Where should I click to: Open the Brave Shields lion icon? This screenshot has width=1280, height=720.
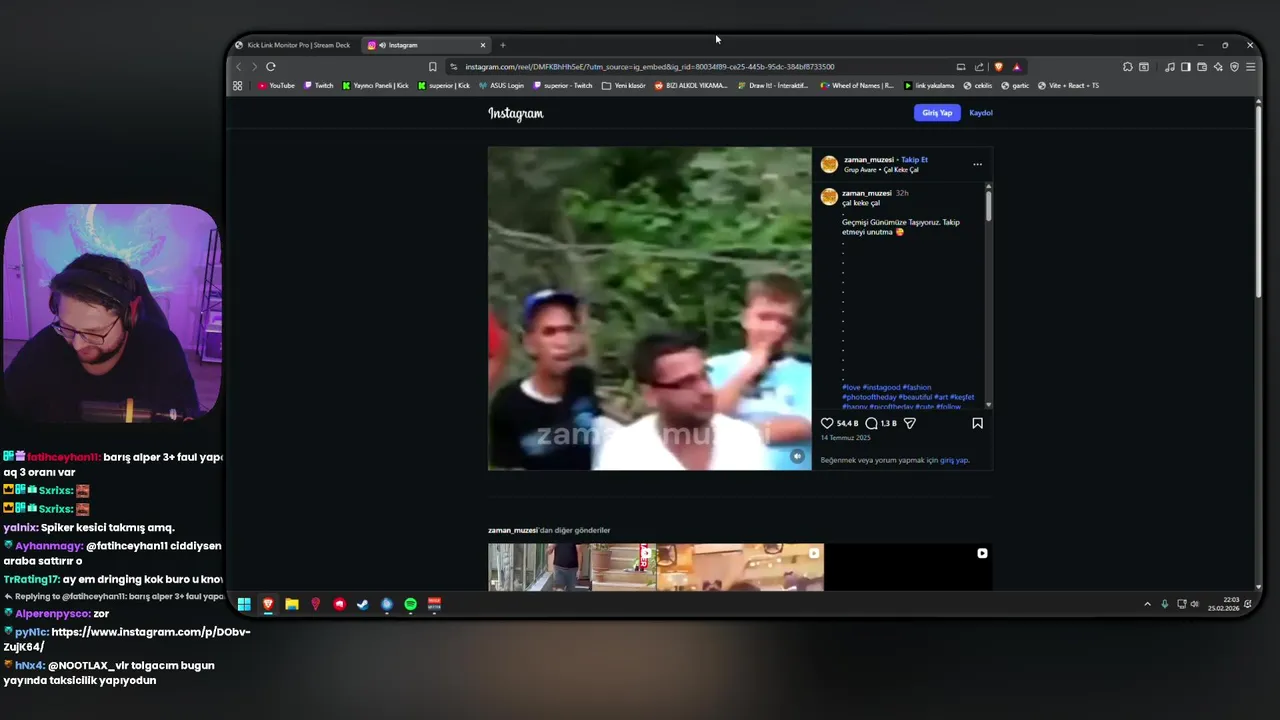(998, 67)
